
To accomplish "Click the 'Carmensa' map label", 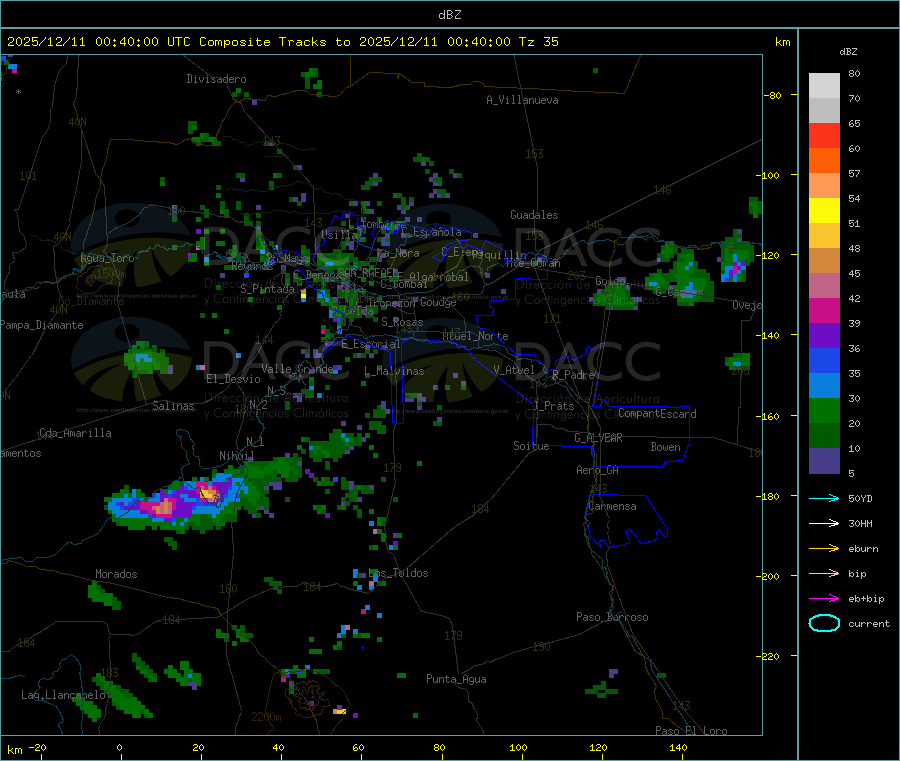I will pyautogui.click(x=612, y=506).
